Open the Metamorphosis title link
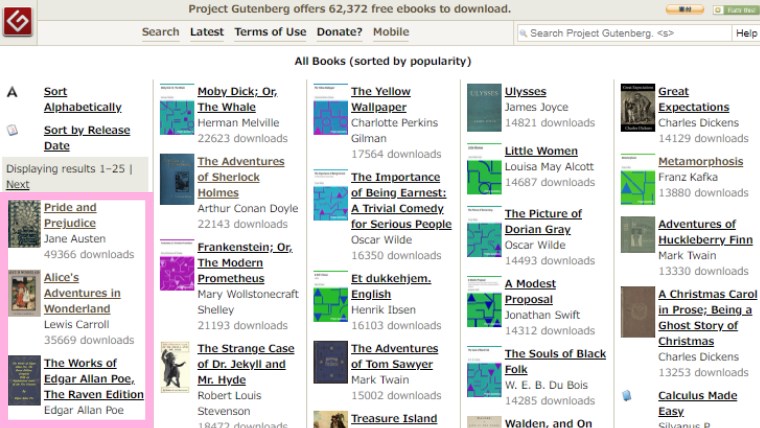This screenshot has height=428, width=760. (700, 161)
